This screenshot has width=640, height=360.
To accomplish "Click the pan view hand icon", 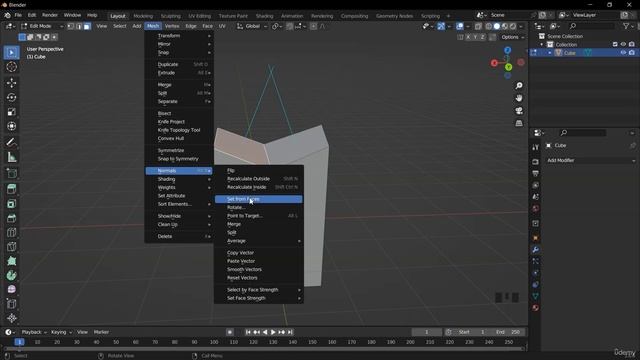I will [x=519, y=98].
